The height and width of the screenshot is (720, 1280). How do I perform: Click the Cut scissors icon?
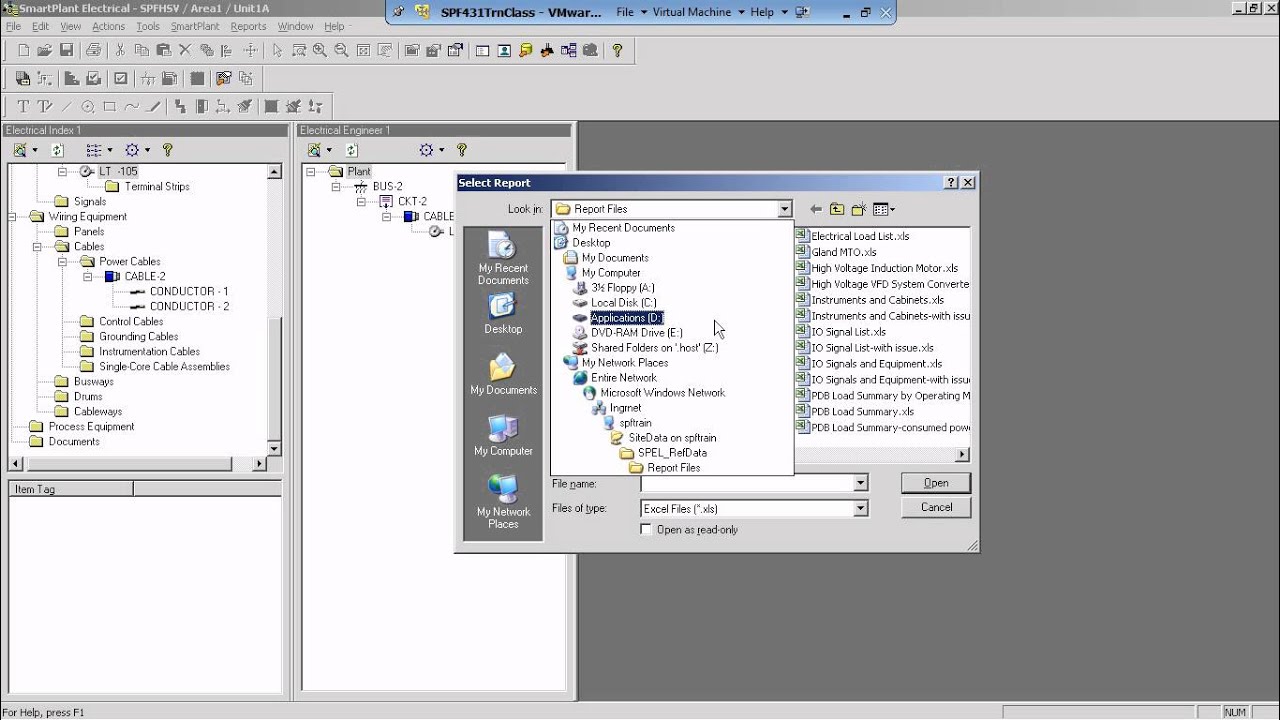click(120, 50)
